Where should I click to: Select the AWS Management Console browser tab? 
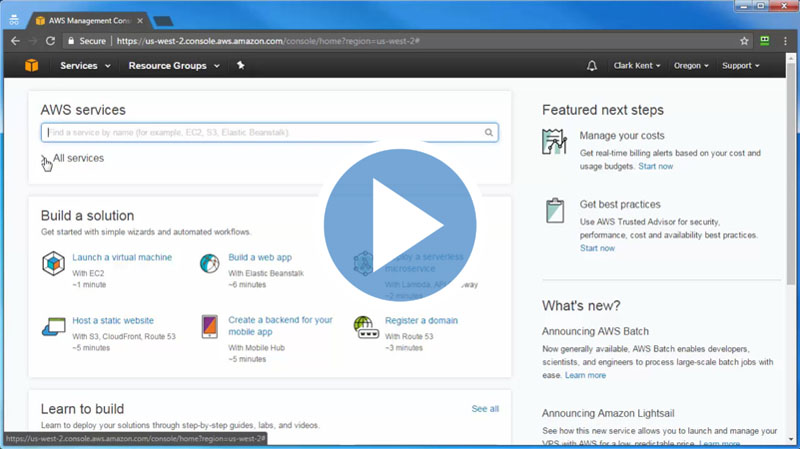(90, 20)
